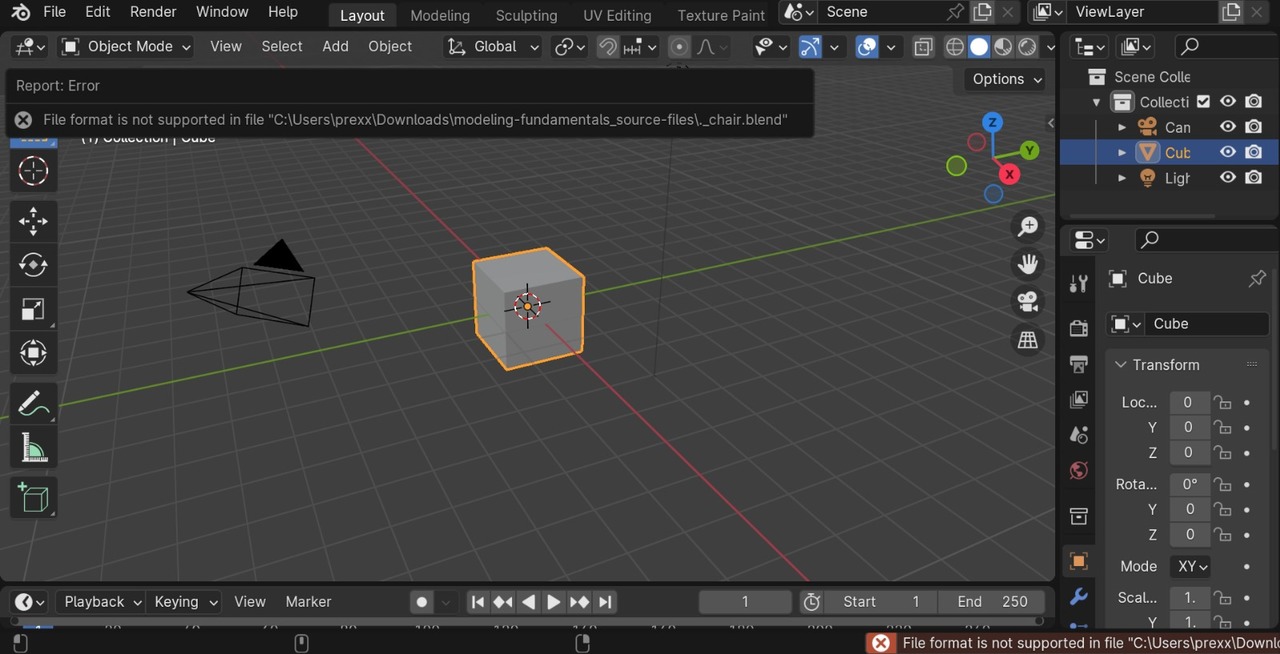Click the Location X value slider

click(1188, 402)
